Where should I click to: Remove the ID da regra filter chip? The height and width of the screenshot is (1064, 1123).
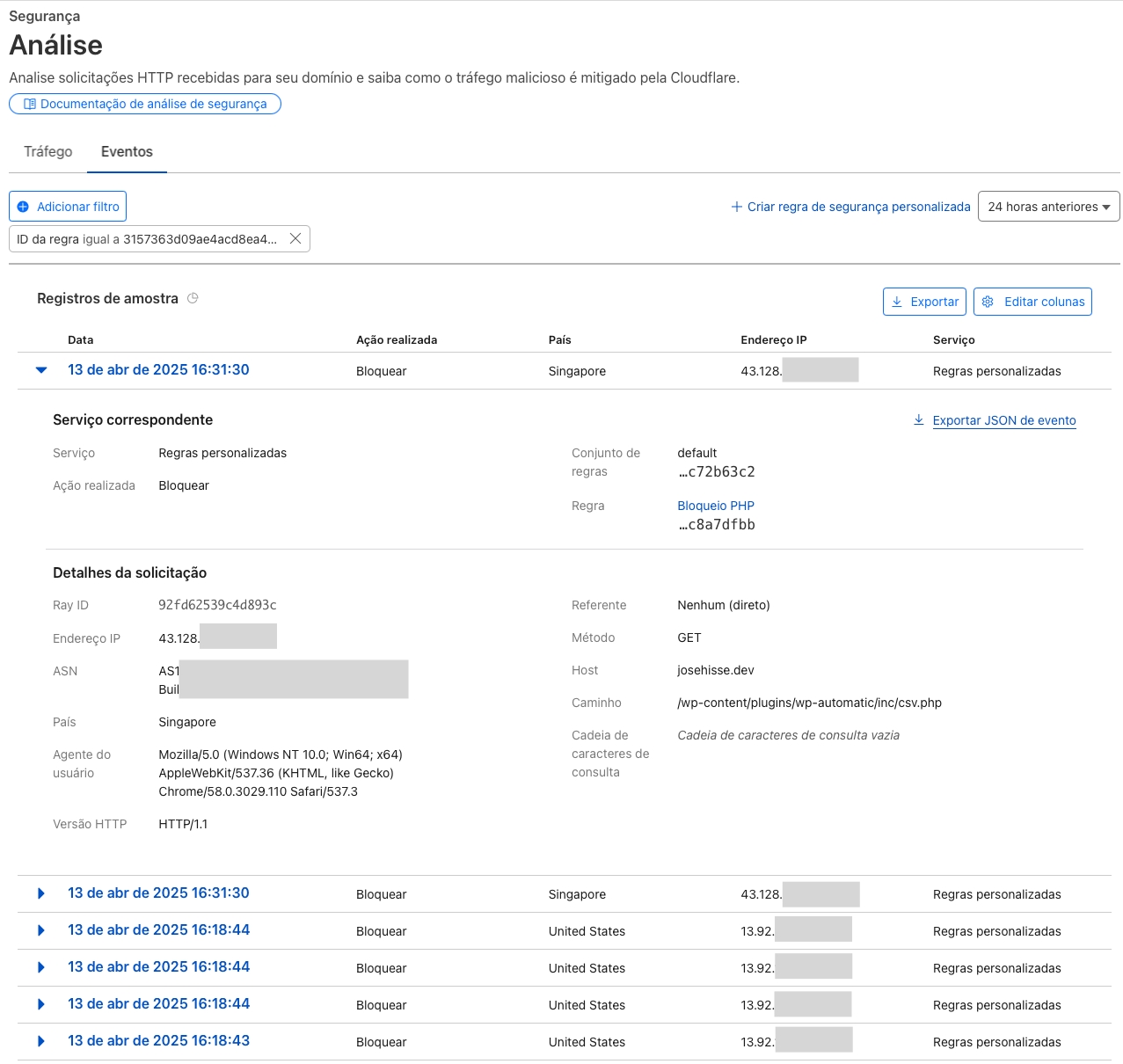[x=295, y=238]
